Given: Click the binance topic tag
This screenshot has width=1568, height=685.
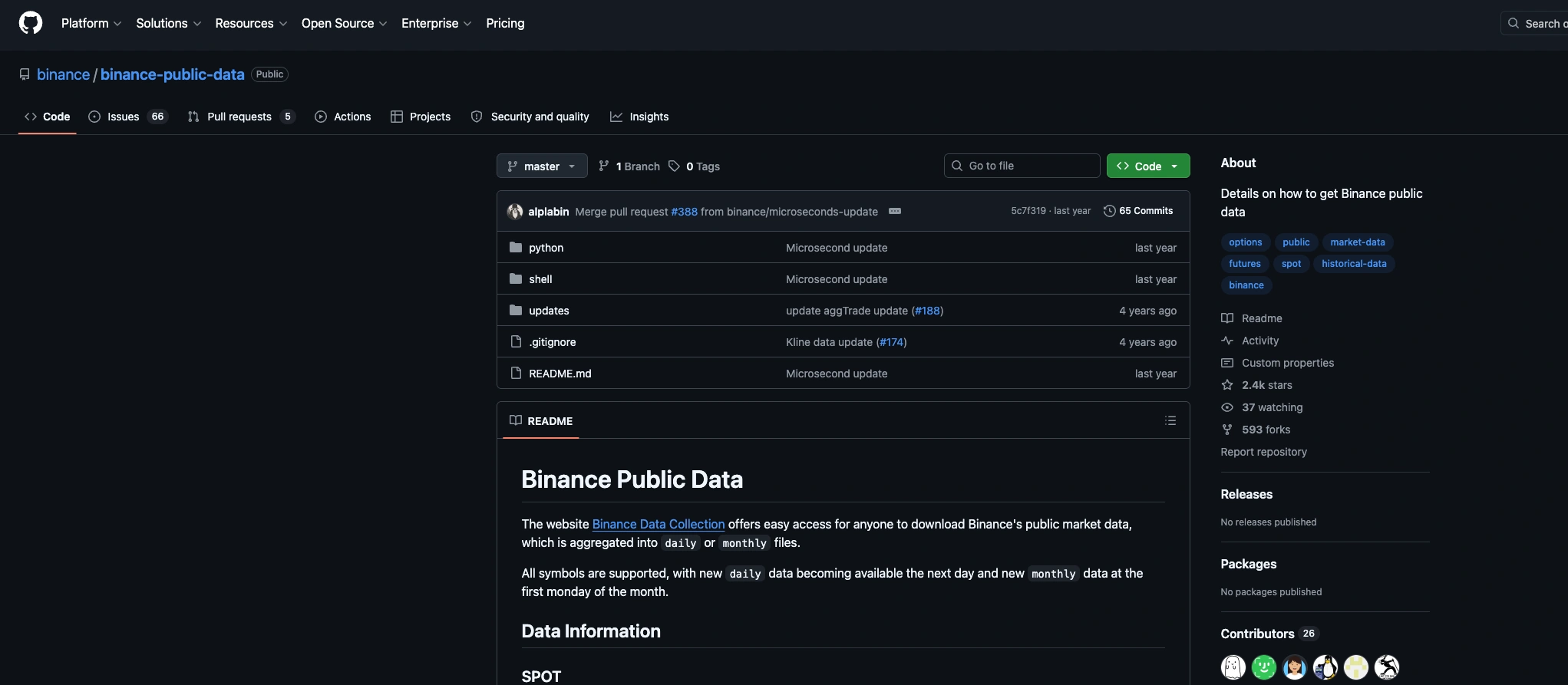Looking at the screenshot, I should [1246, 285].
